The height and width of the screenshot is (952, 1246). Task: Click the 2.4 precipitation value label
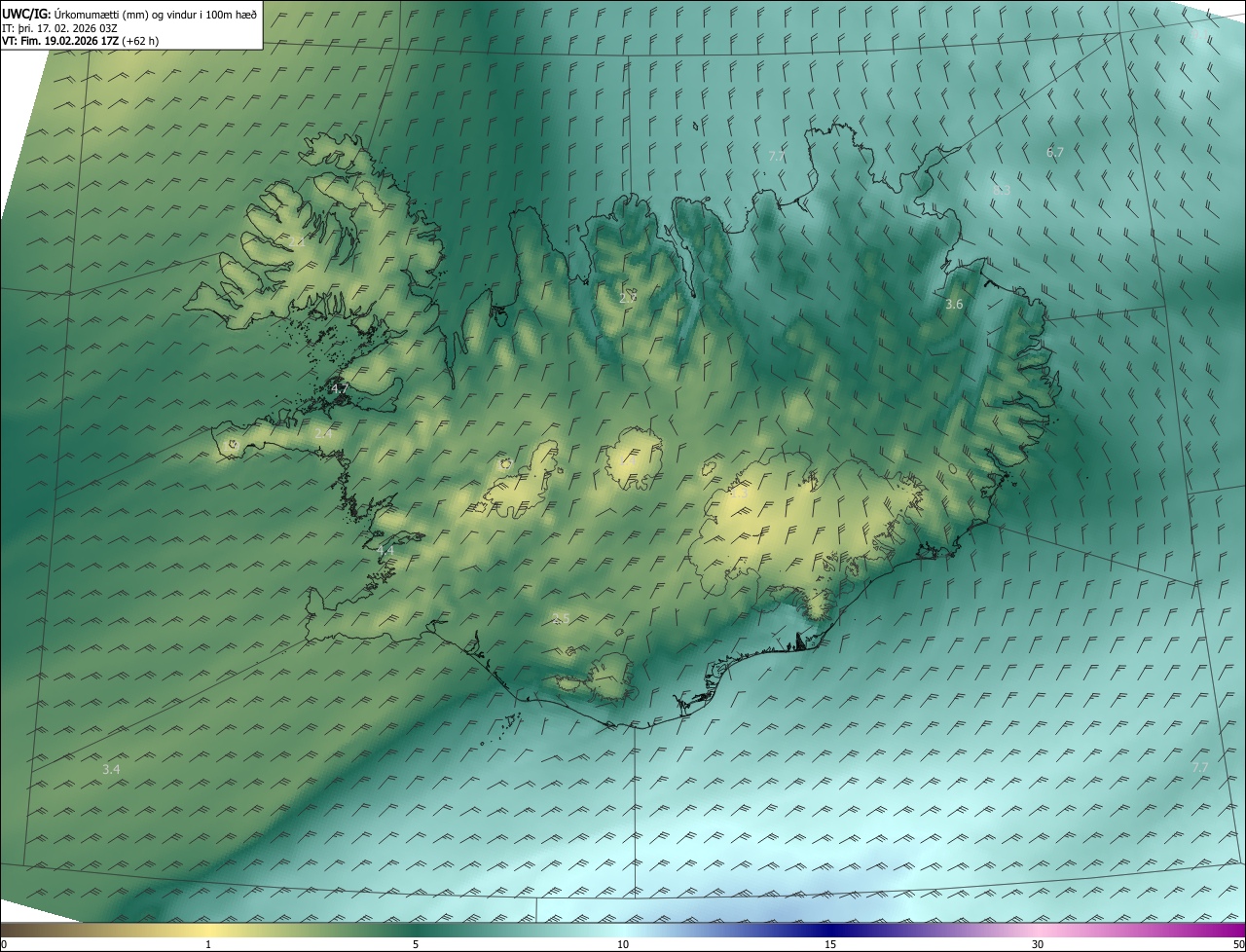click(323, 433)
